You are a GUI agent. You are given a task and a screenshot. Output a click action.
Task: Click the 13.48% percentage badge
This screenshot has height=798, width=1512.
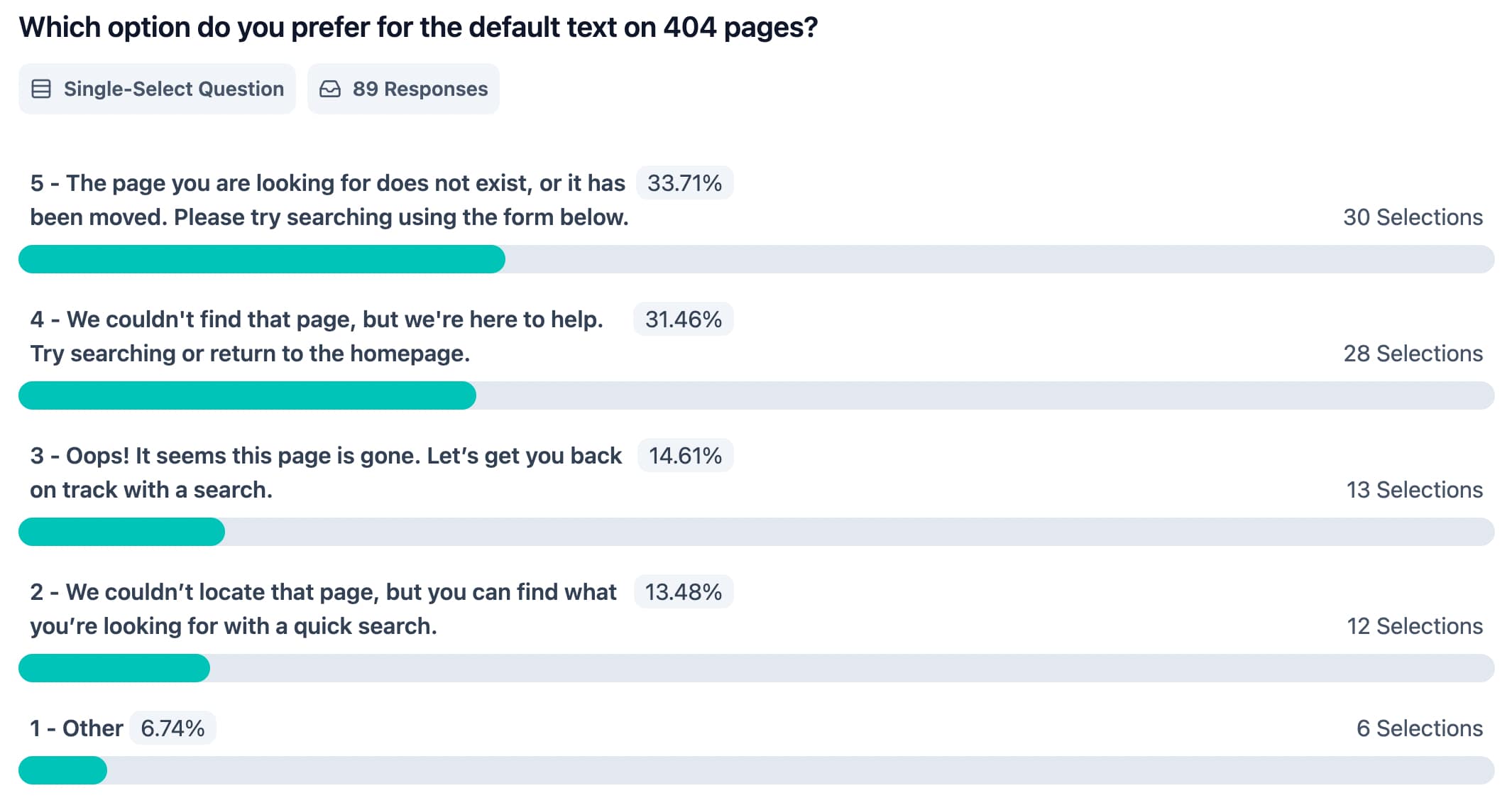pos(683,592)
